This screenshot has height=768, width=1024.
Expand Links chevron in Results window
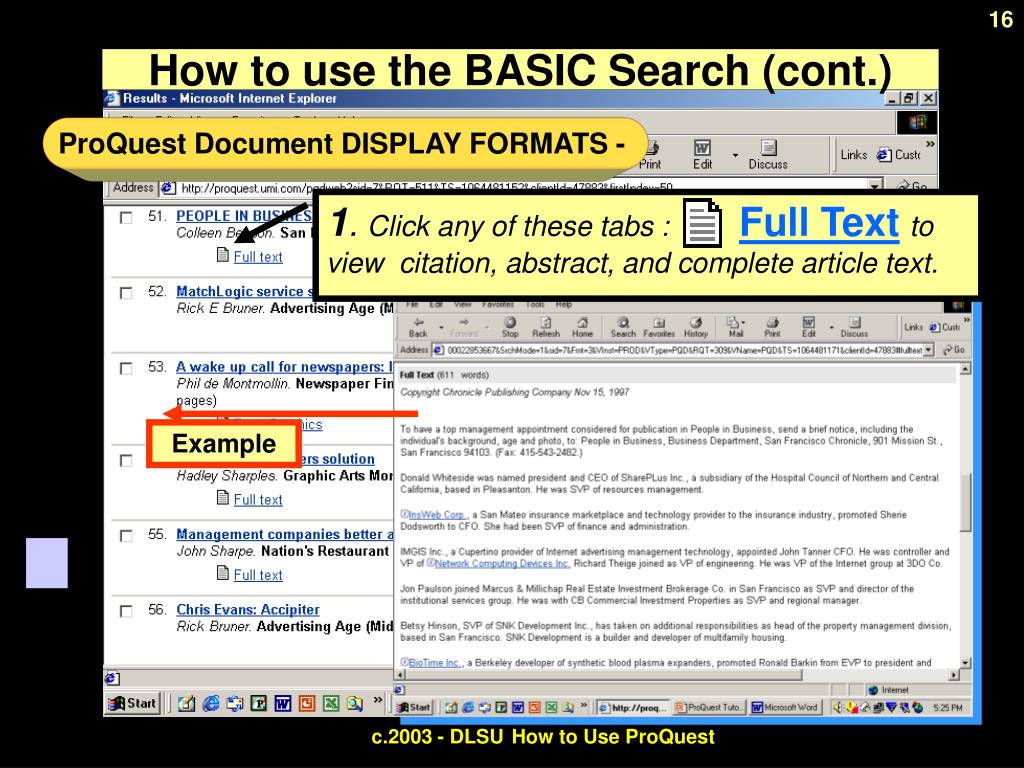click(930, 144)
